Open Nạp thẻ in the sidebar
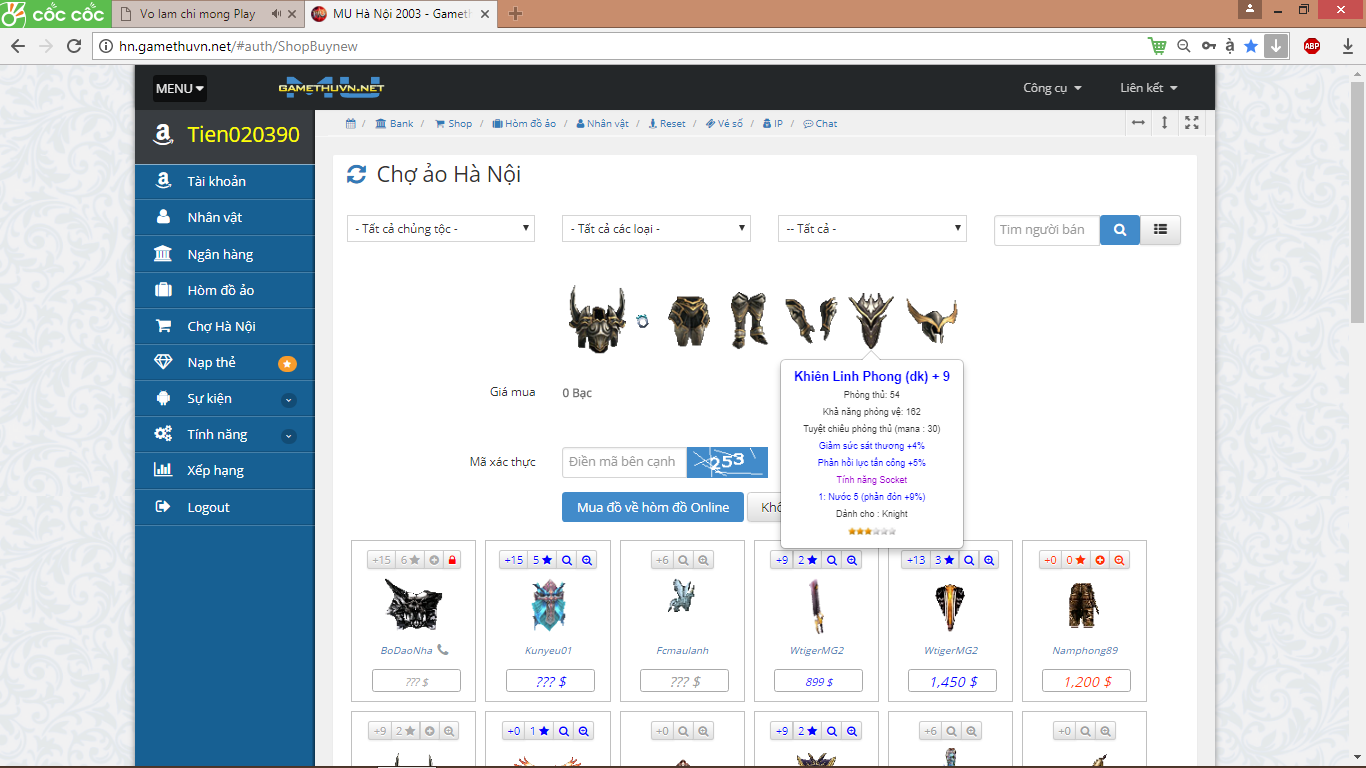The image size is (1366, 768). 225,362
